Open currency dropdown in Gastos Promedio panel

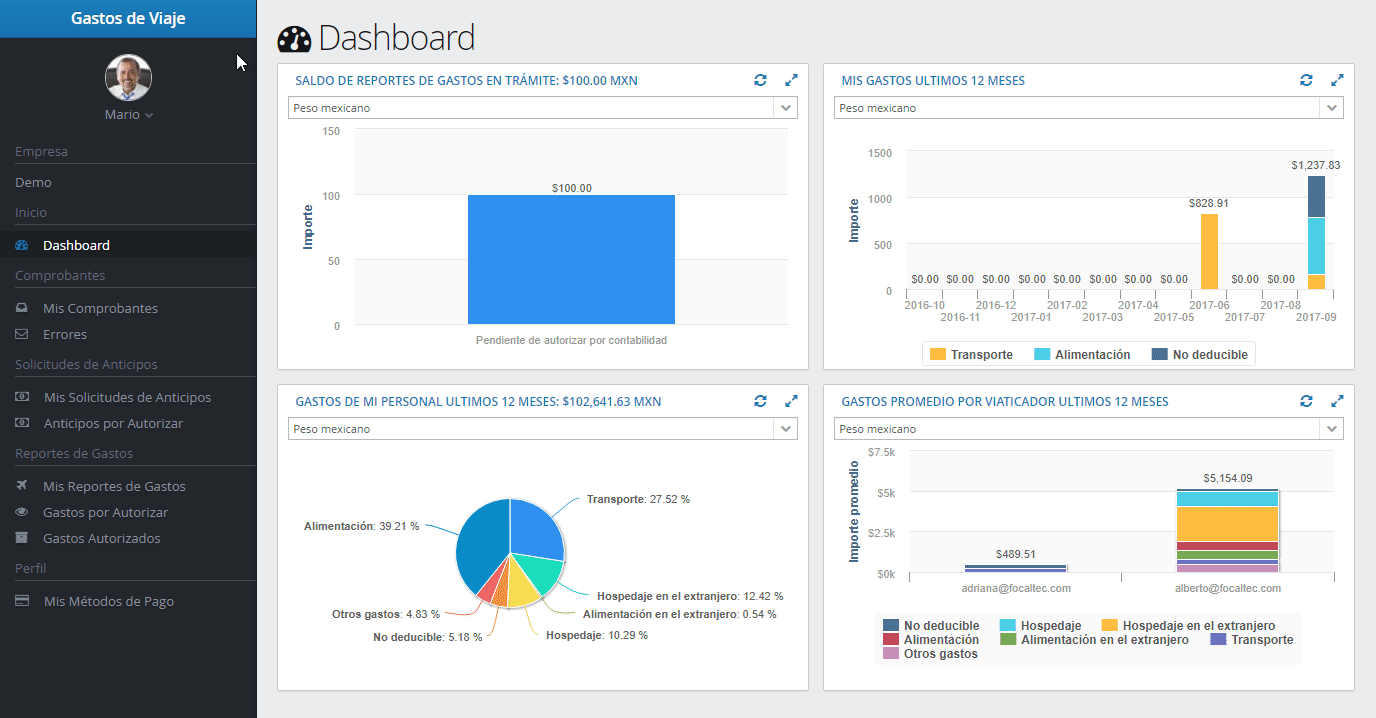click(x=1089, y=429)
